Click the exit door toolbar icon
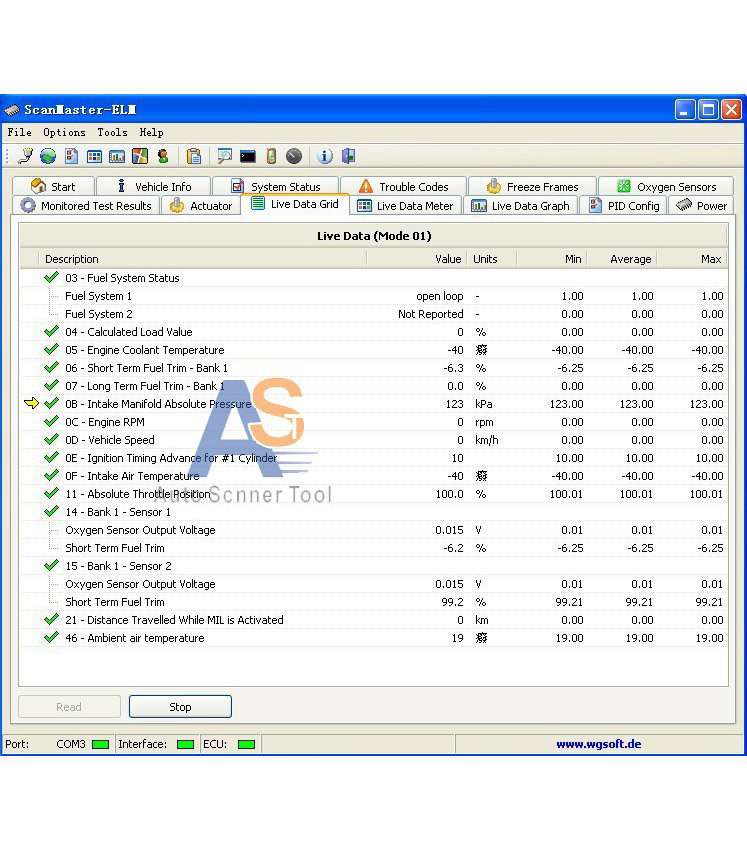This screenshot has width=747, height=850. coord(348,157)
